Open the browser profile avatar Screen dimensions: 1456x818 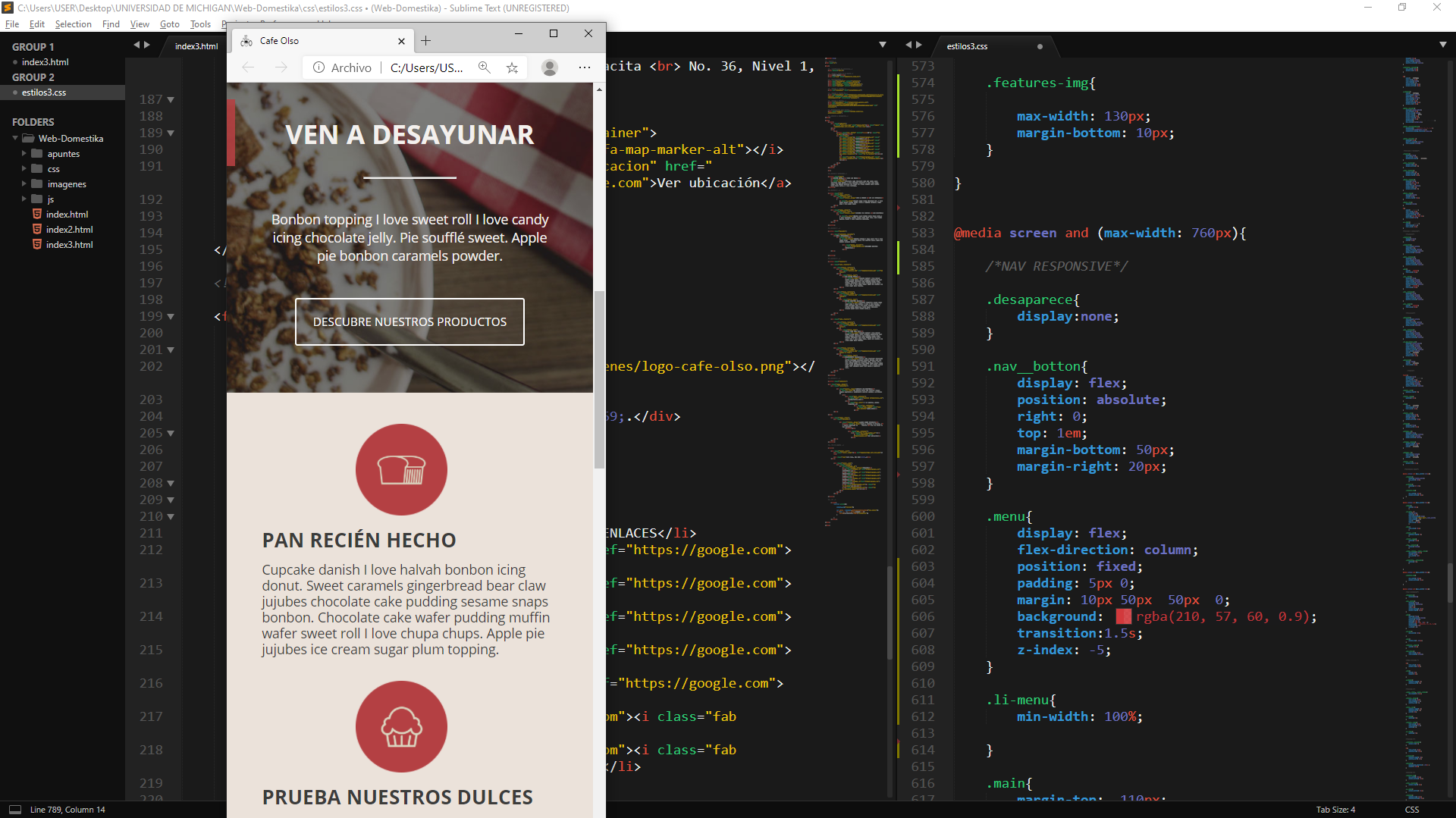point(550,67)
